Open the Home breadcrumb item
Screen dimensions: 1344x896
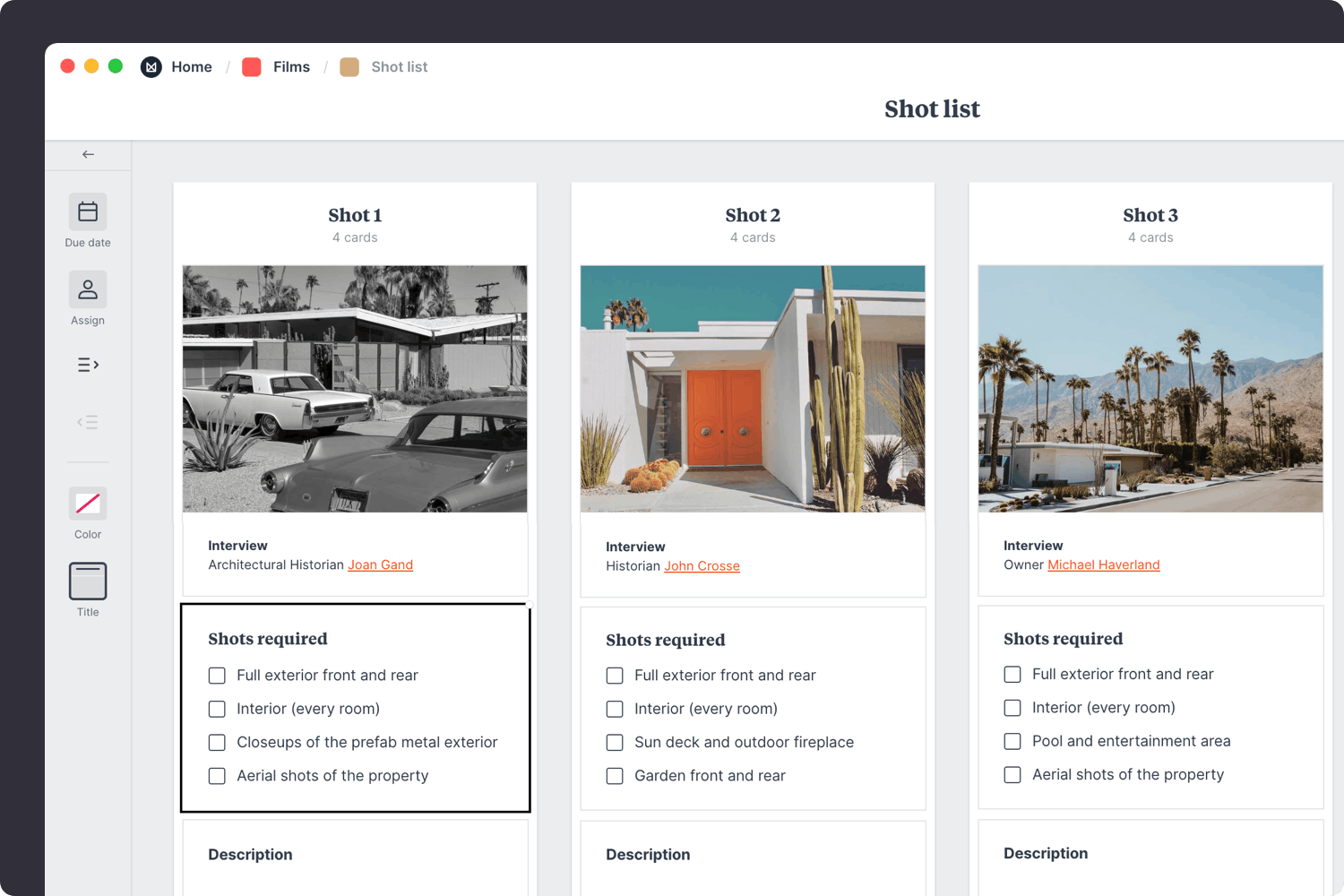(192, 66)
